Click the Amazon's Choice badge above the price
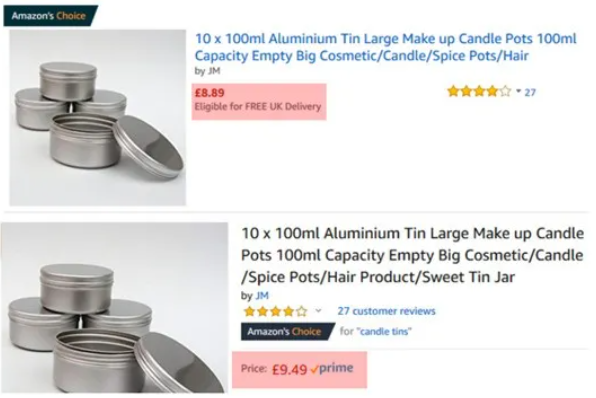596x398 pixels. [x=288, y=331]
